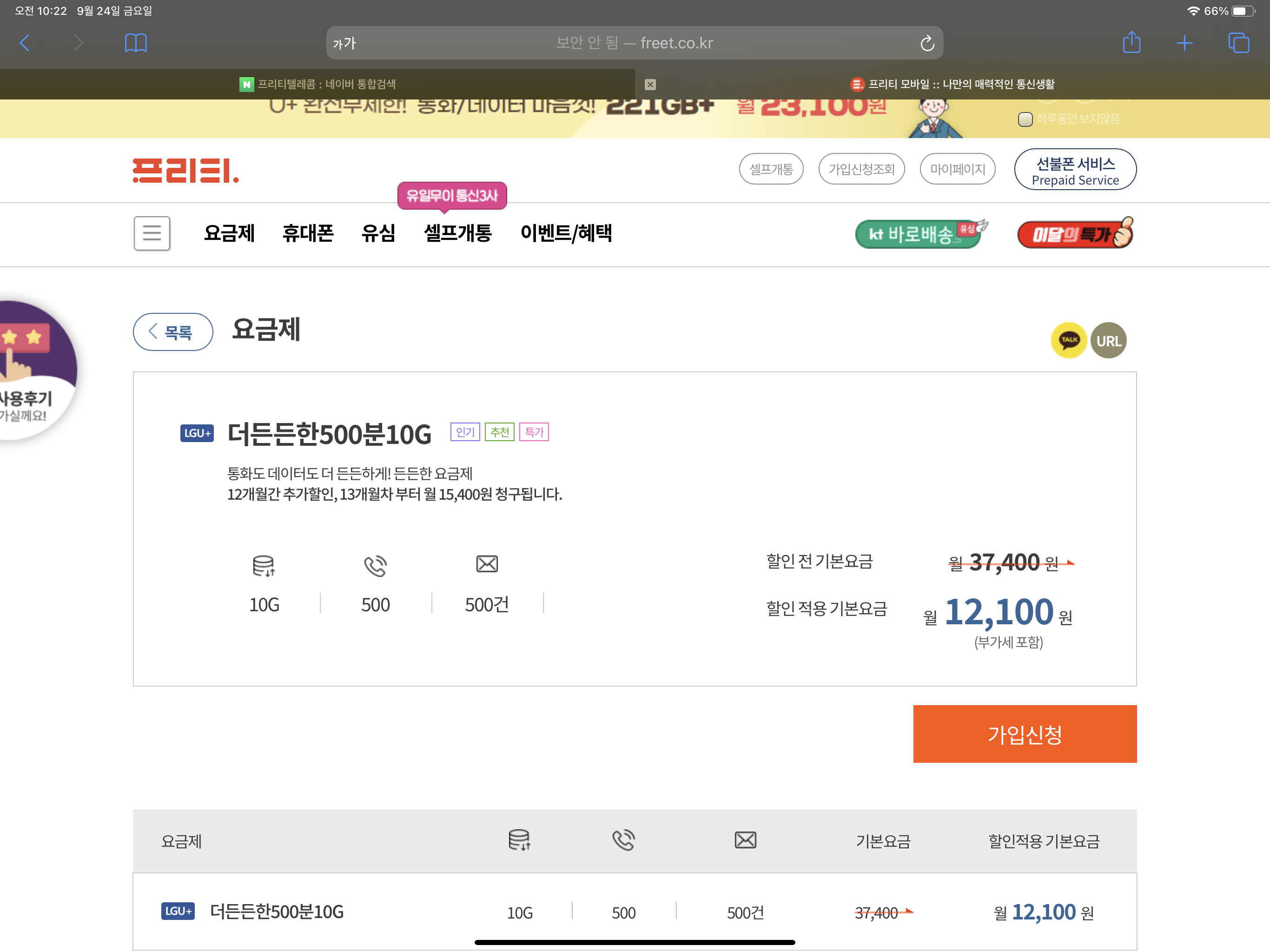Select 더든든한500분10G row in table
Image resolution: width=1270 pixels, height=952 pixels.
point(635,912)
